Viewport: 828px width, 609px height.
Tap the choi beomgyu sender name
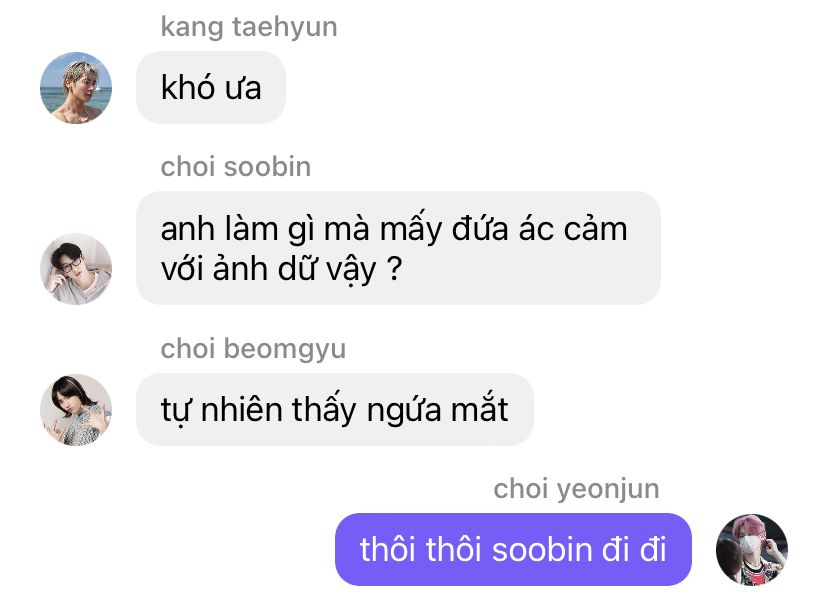(253, 349)
